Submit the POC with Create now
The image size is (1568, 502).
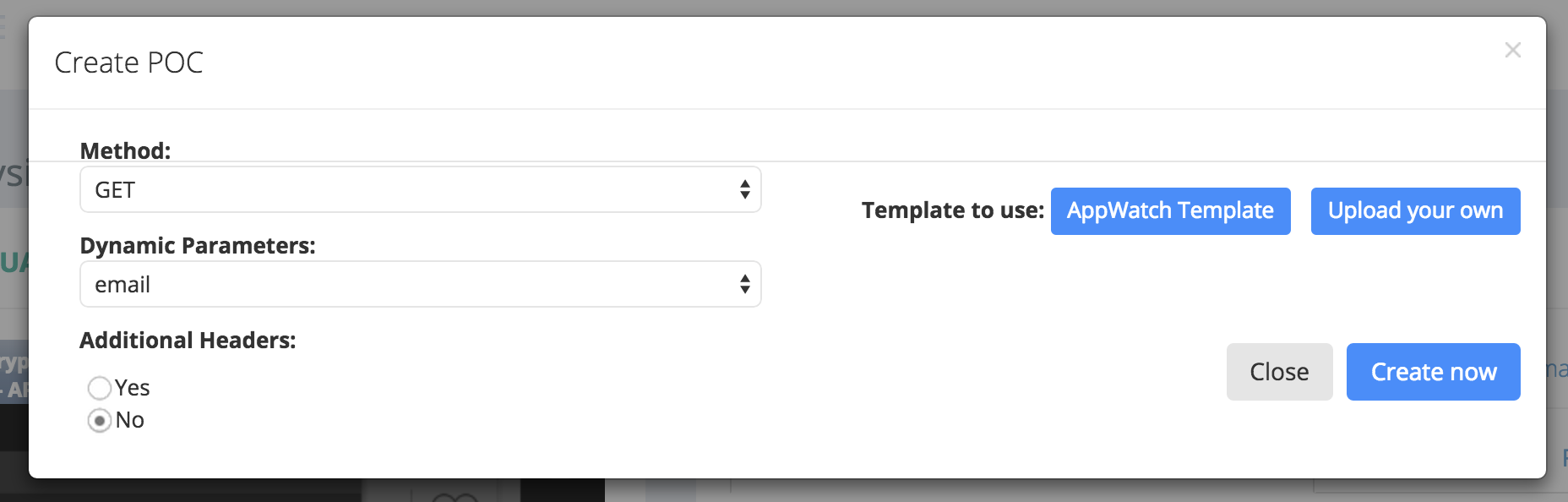coord(1433,371)
